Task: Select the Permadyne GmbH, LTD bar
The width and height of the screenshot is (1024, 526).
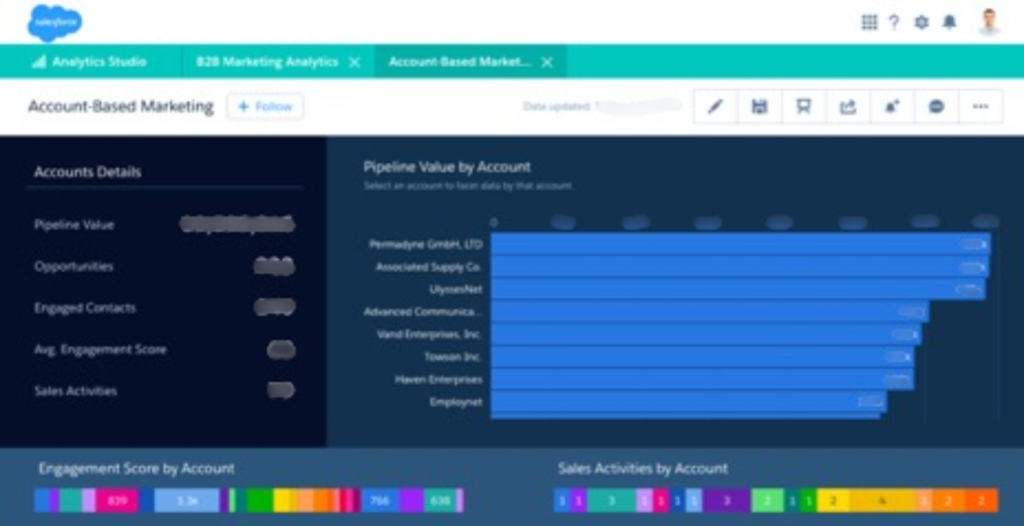Action: (741, 244)
